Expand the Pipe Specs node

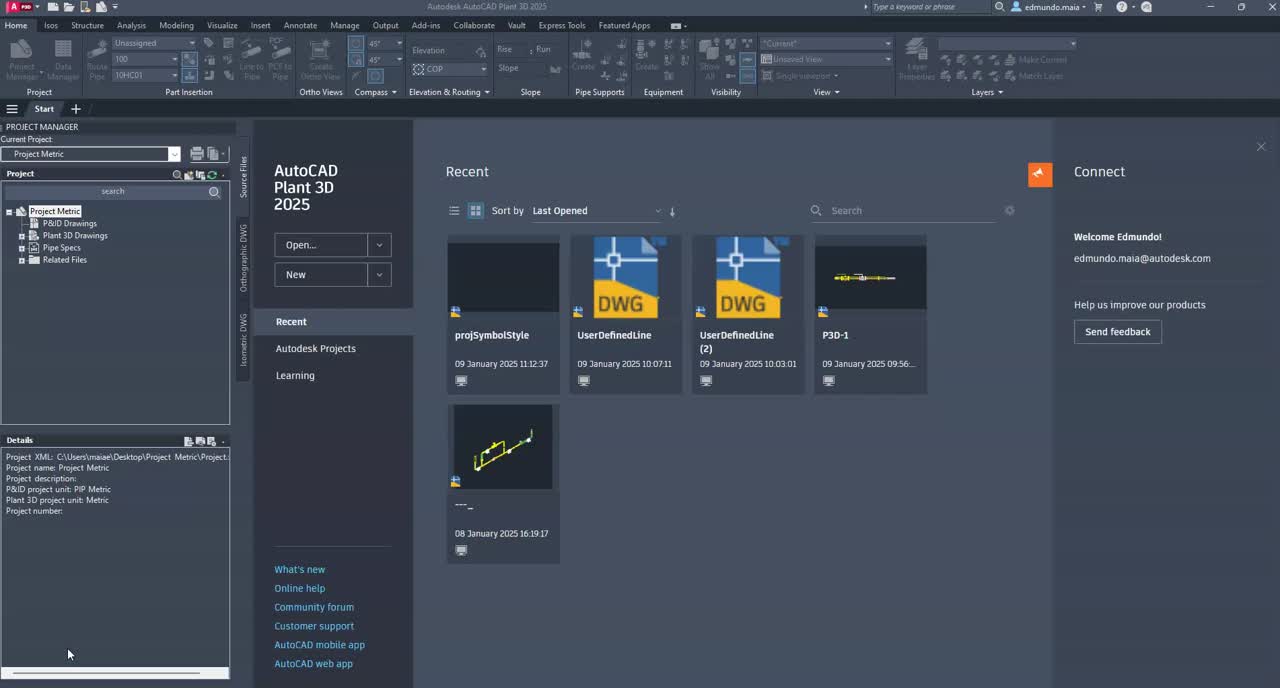(x=22, y=248)
